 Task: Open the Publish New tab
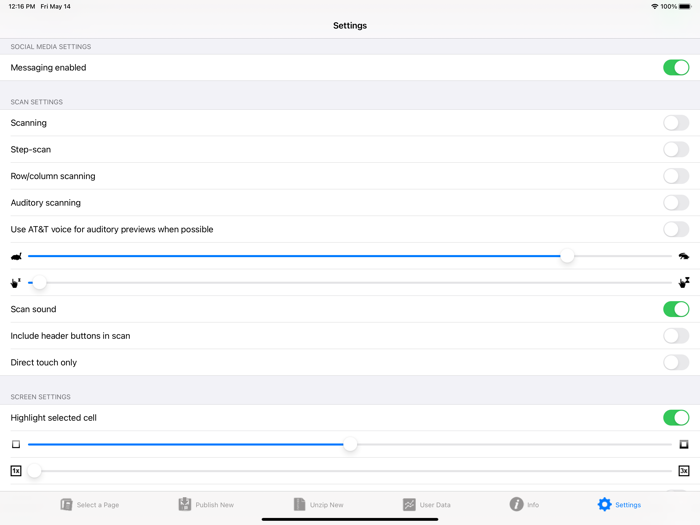coord(206,504)
